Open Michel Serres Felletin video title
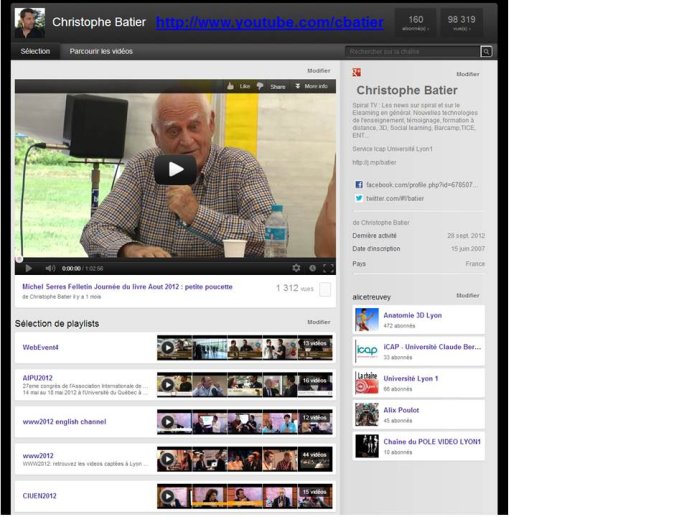This screenshot has width=689, height=517. [127, 287]
